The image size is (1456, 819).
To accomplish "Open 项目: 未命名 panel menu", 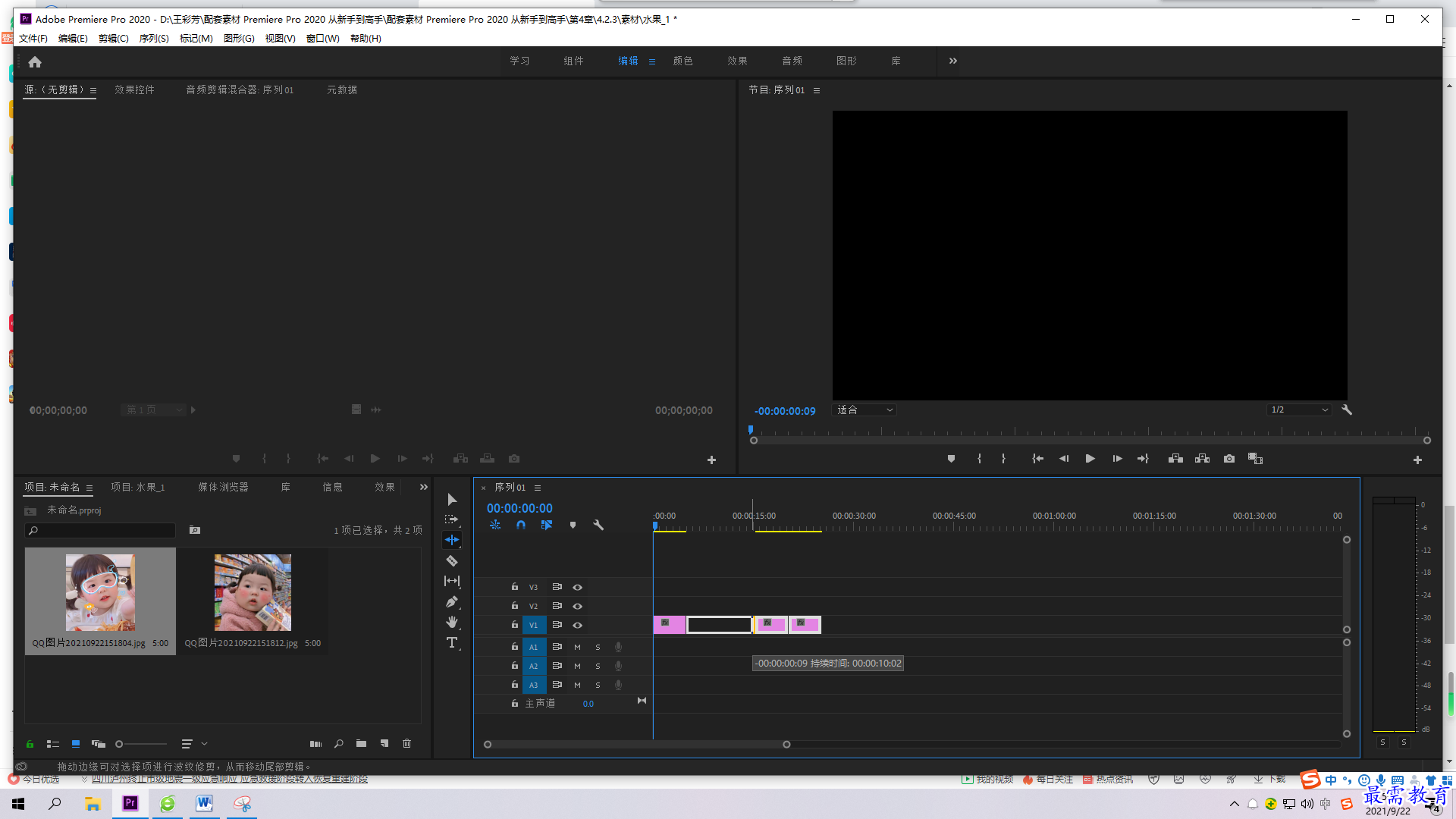I will click(89, 488).
